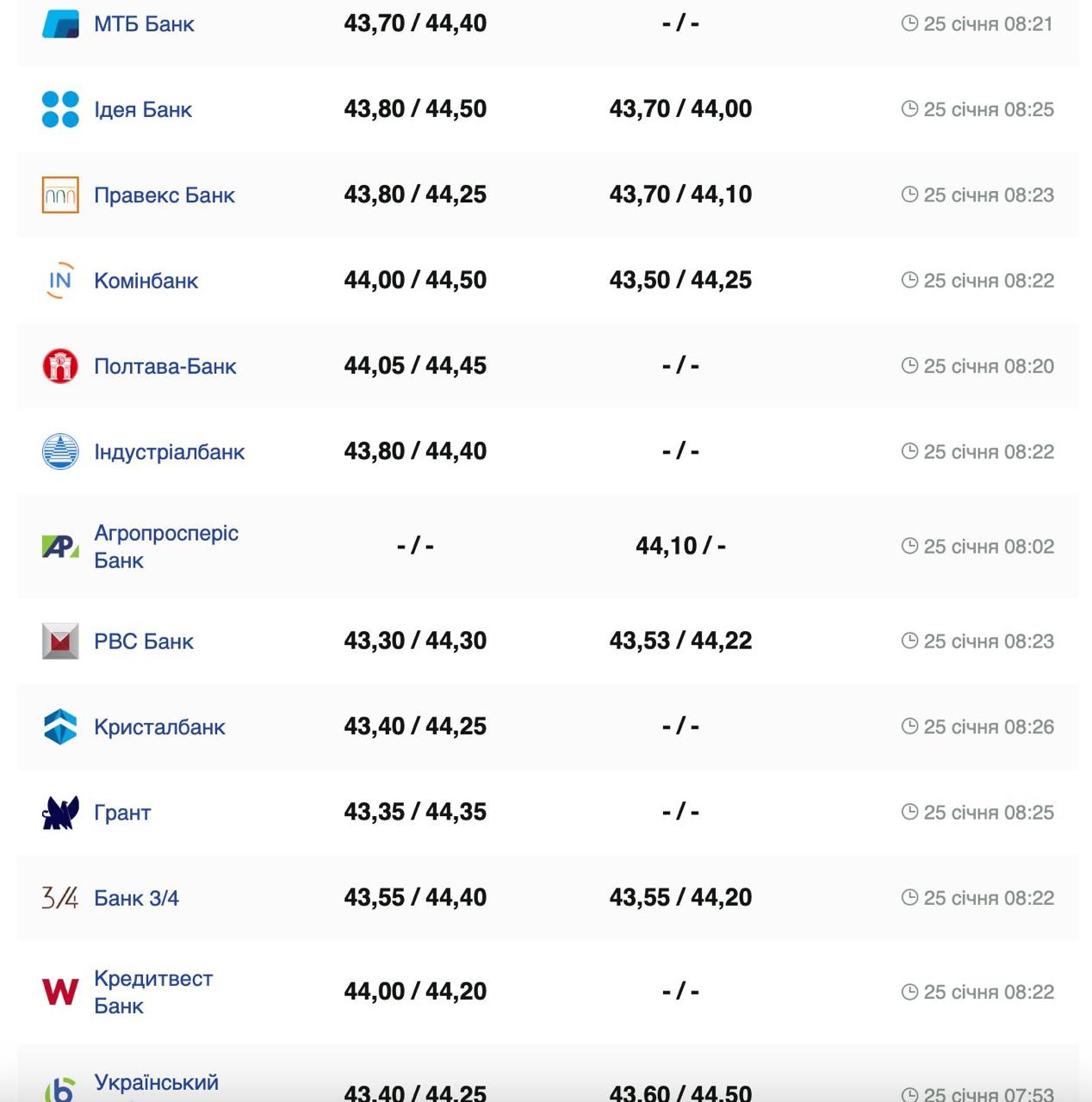The height and width of the screenshot is (1102, 1092).
Task: Open the Комінбанк bank page link
Action: [x=146, y=281]
